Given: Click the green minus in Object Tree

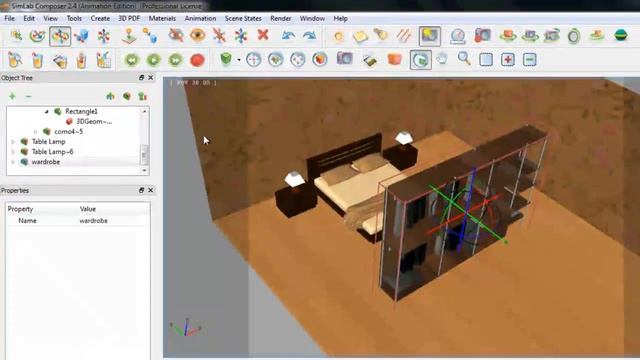Looking at the screenshot, I should pyautogui.click(x=28, y=96).
